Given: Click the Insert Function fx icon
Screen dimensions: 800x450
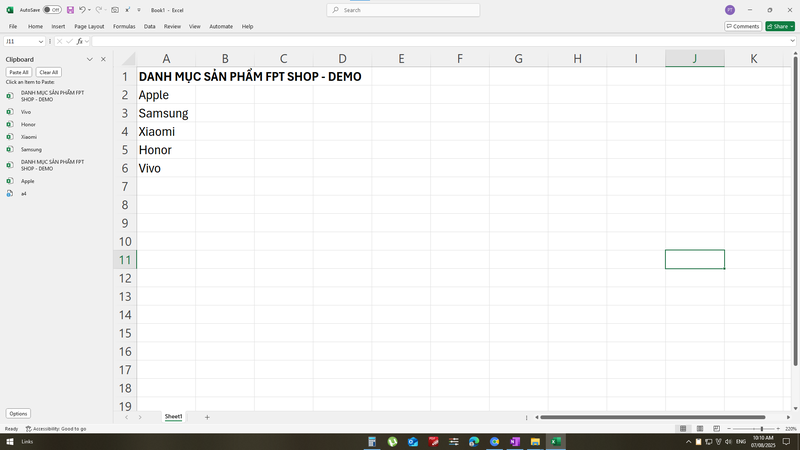Looking at the screenshot, I should [x=80, y=41].
